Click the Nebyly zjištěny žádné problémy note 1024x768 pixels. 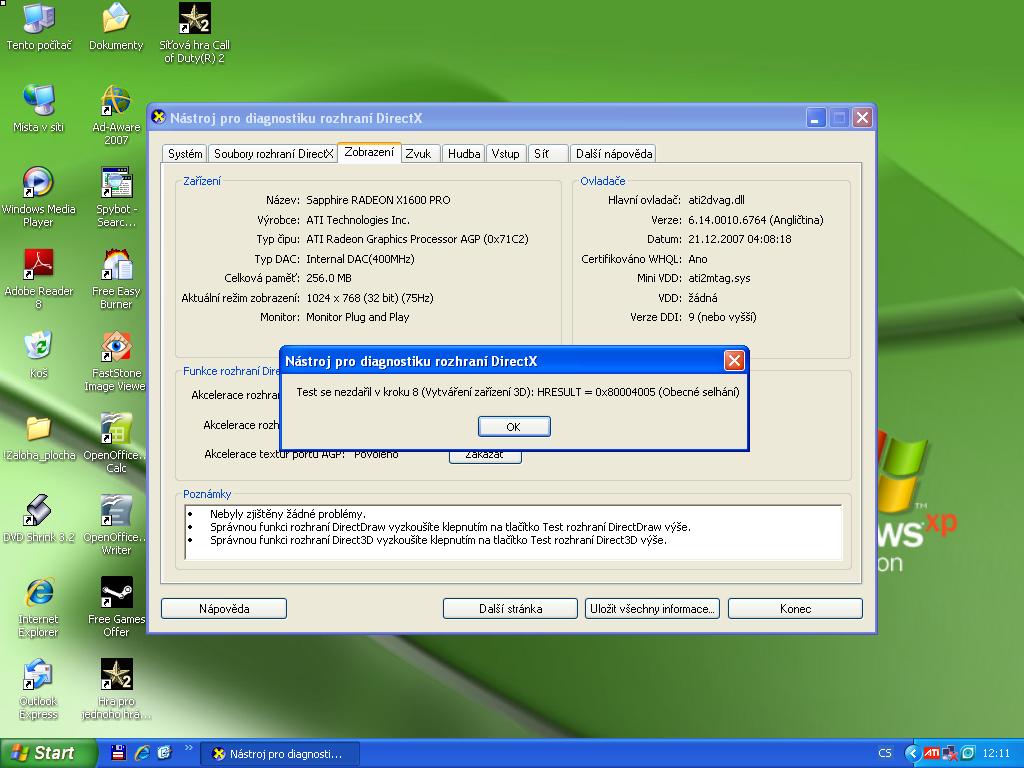tap(287, 514)
